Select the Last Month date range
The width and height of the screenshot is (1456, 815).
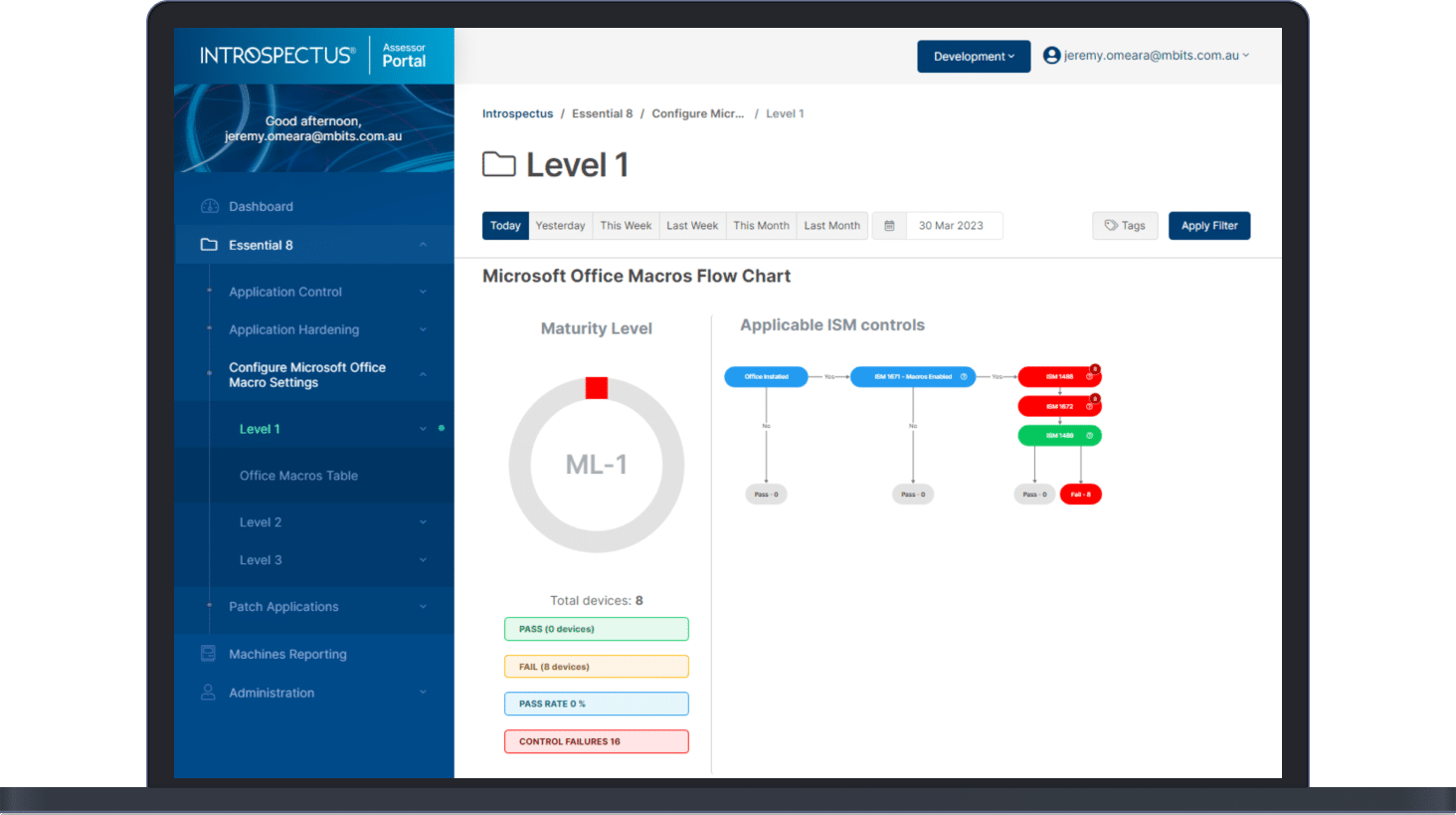click(831, 226)
